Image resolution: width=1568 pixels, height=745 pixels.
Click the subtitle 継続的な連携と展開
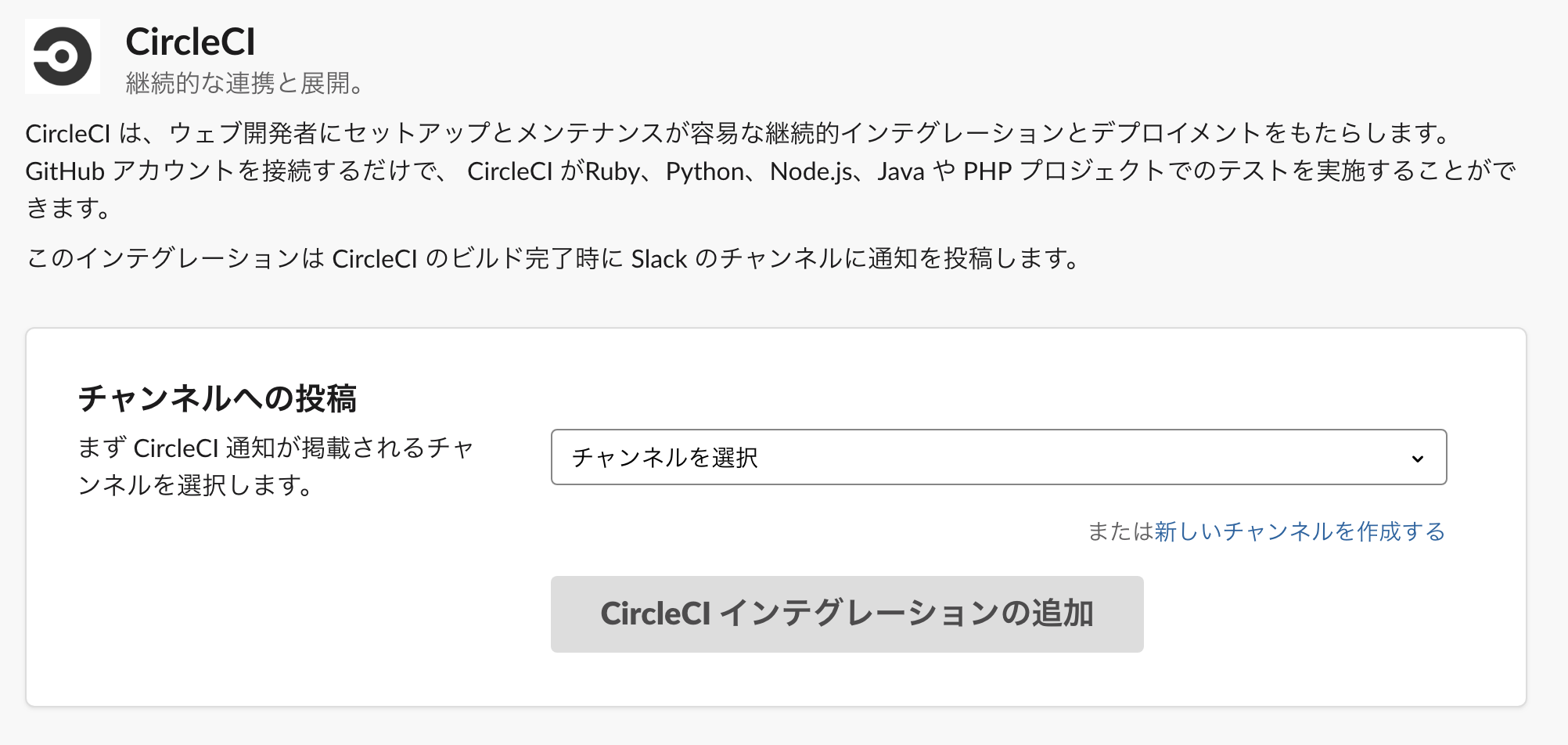(243, 83)
